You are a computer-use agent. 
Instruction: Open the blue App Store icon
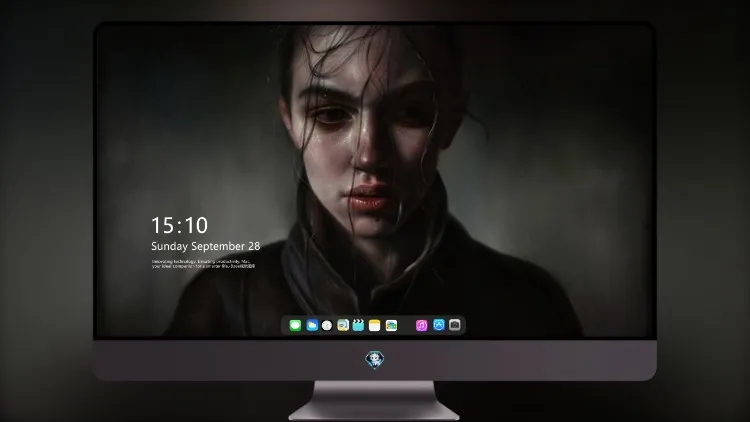pyautogui.click(x=439, y=325)
